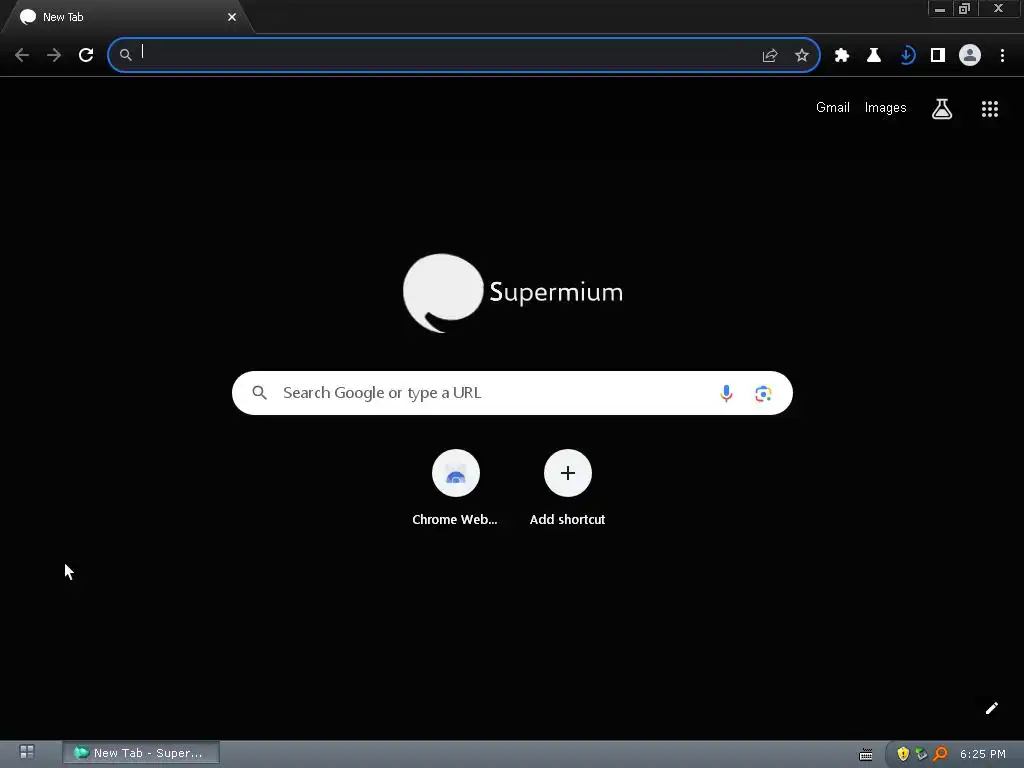
Task: Open the Downloads toolbar icon
Action: point(906,56)
